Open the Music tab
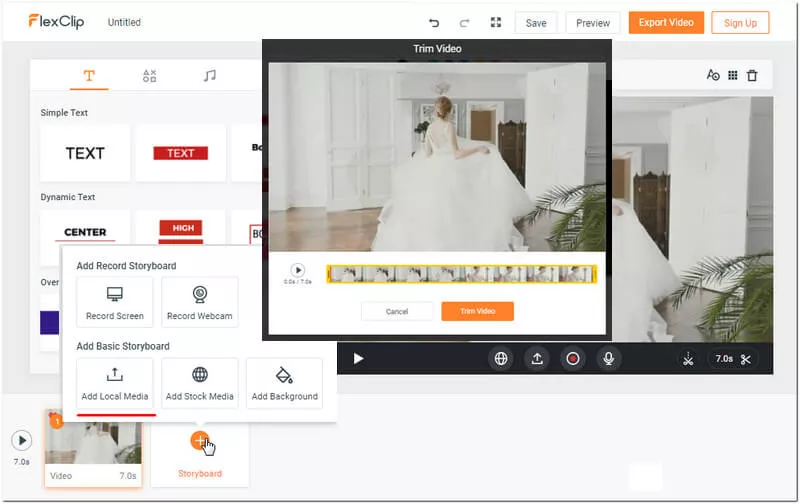Image resolution: width=800 pixels, height=504 pixels. click(210, 76)
